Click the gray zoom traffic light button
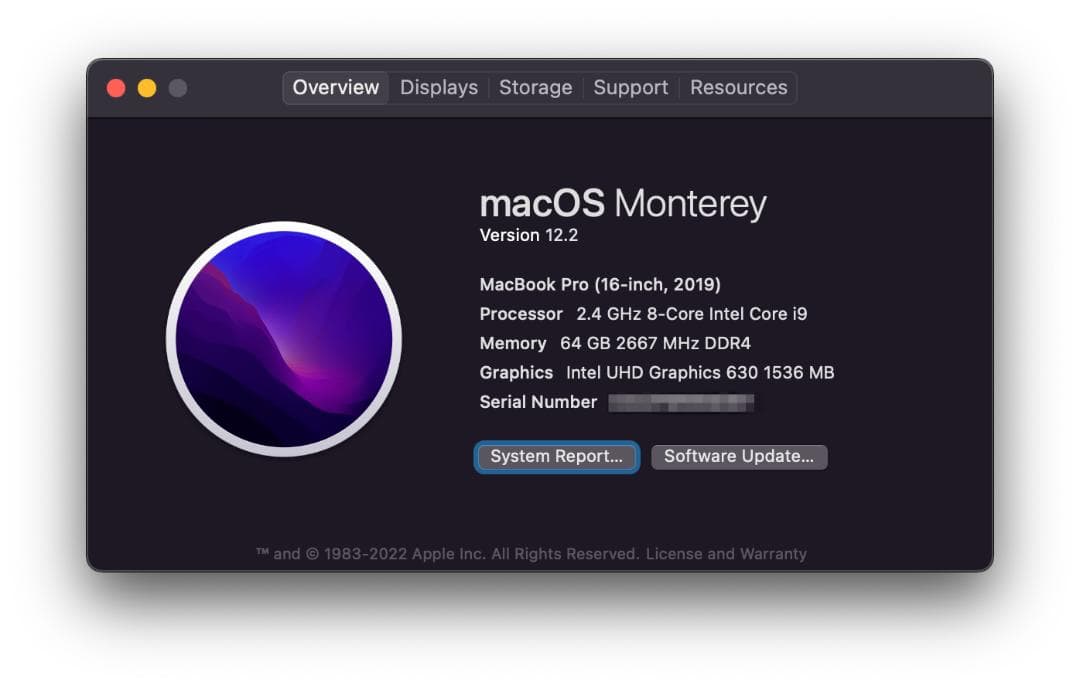 (177, 87)
